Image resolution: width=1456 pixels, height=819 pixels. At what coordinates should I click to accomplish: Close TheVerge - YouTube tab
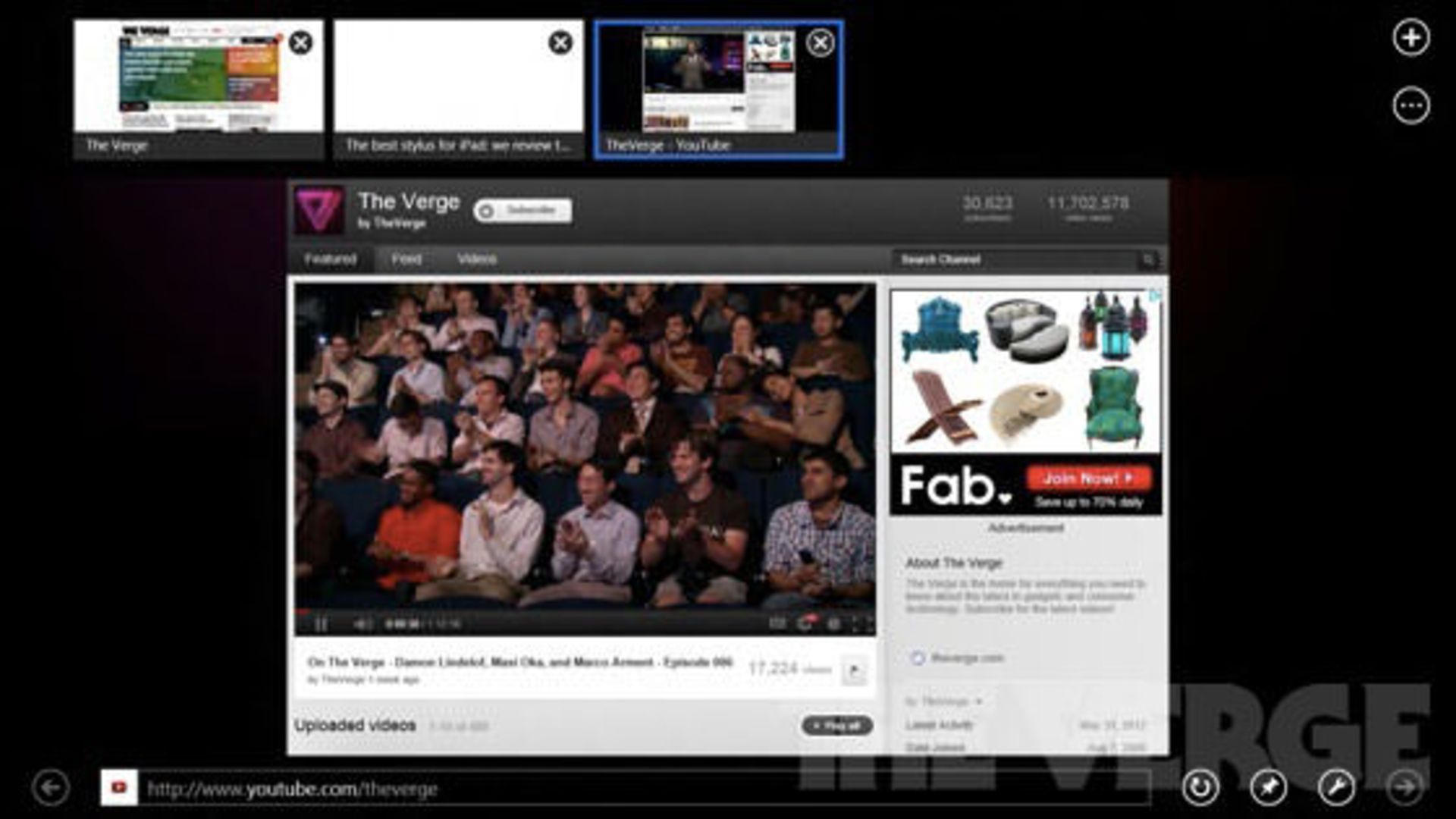820,42
